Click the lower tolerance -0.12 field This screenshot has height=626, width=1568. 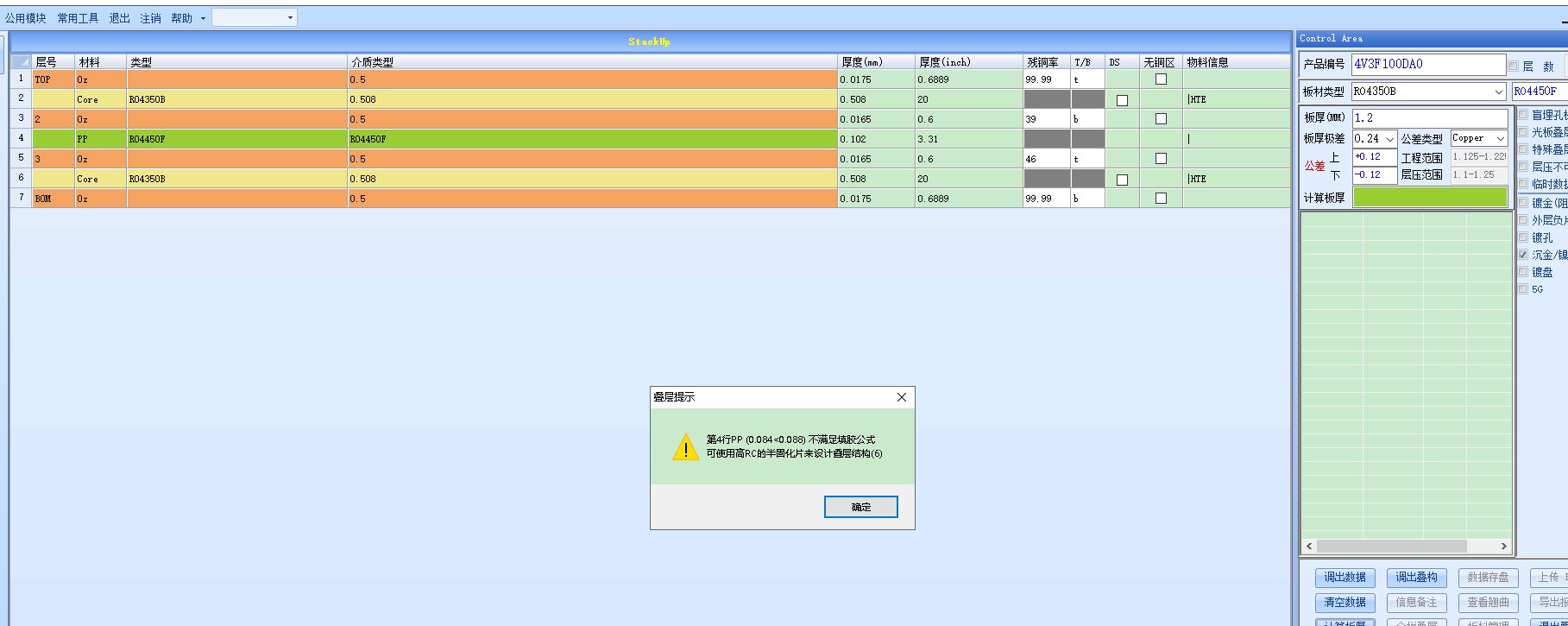(1375, 175)
